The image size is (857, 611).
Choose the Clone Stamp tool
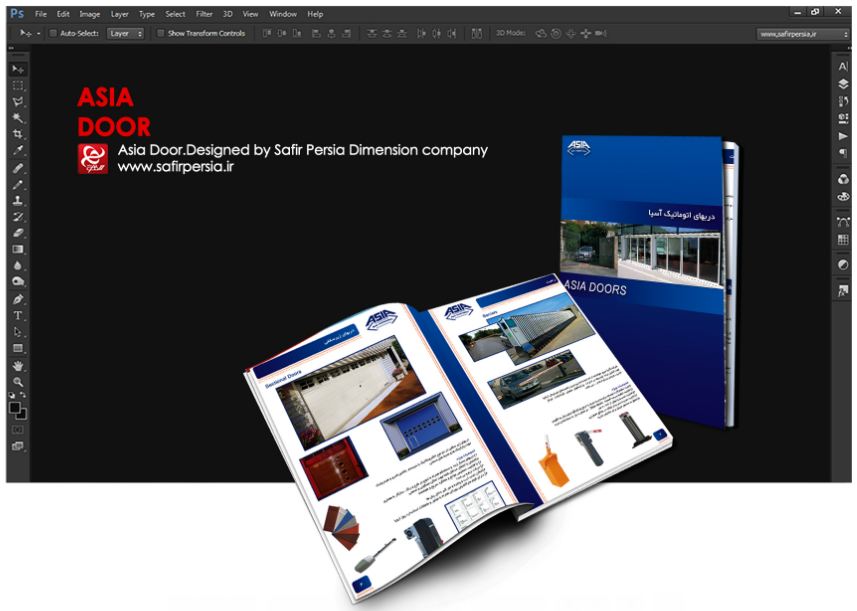(18, 200)
